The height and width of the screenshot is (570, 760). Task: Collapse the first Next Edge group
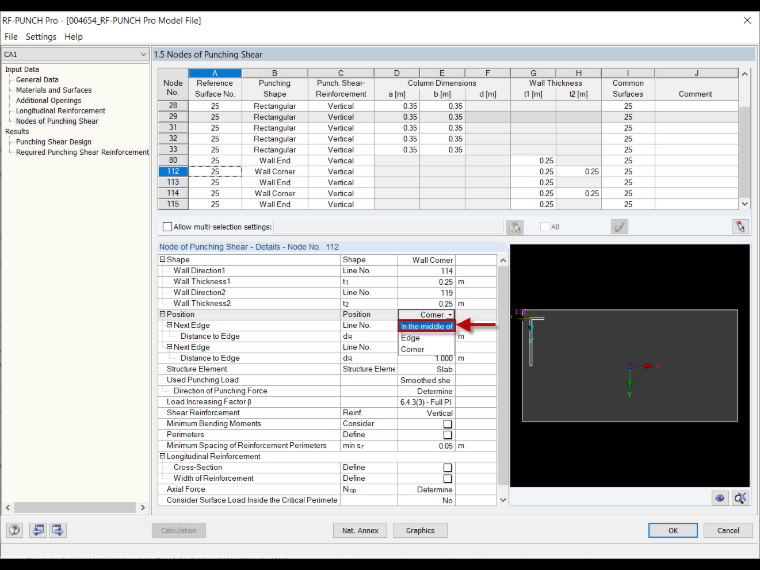click(170, 325)
